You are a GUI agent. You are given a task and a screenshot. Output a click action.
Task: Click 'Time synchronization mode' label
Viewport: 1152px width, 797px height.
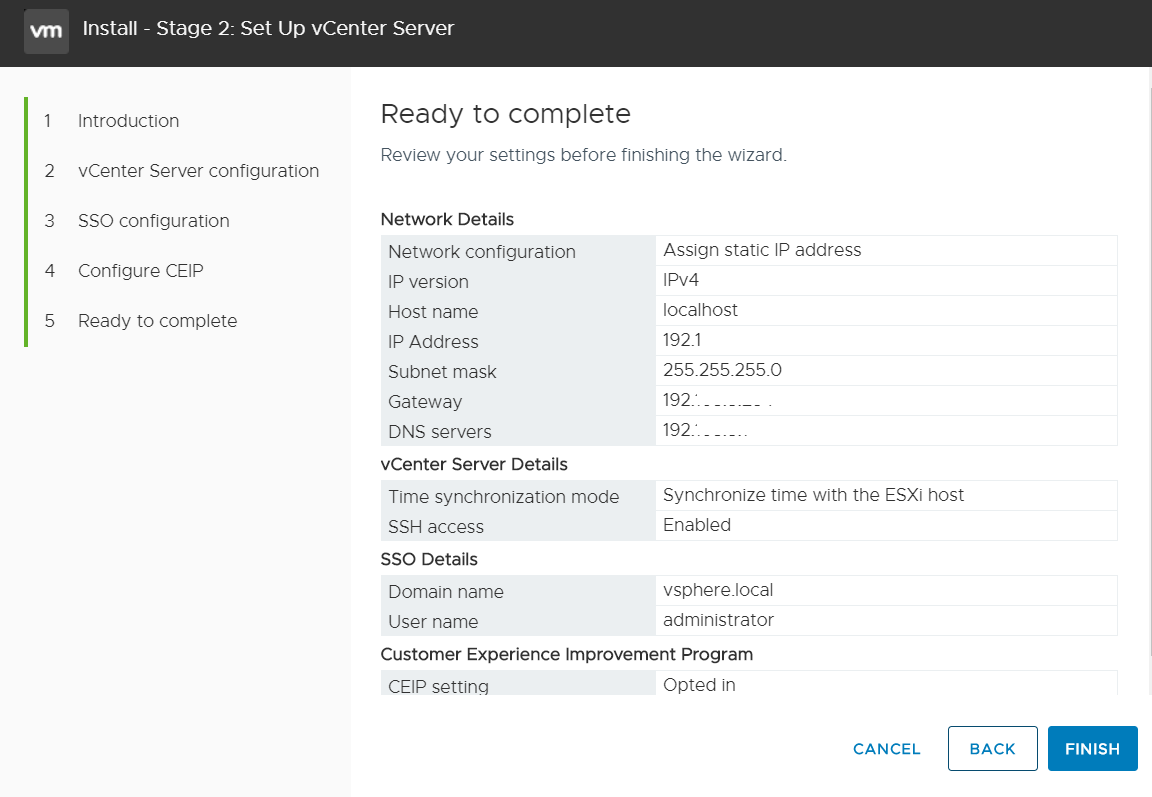pos(503,497)
